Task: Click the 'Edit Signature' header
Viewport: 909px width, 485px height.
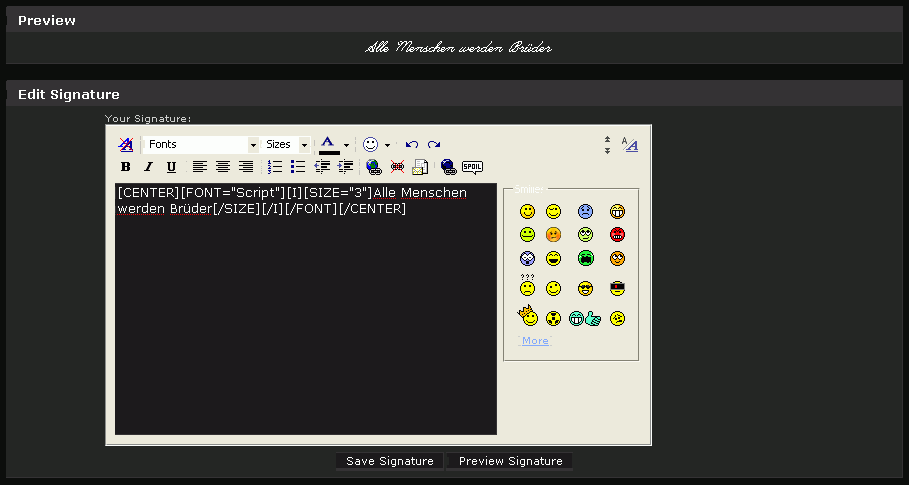Action: coord(68,94)
